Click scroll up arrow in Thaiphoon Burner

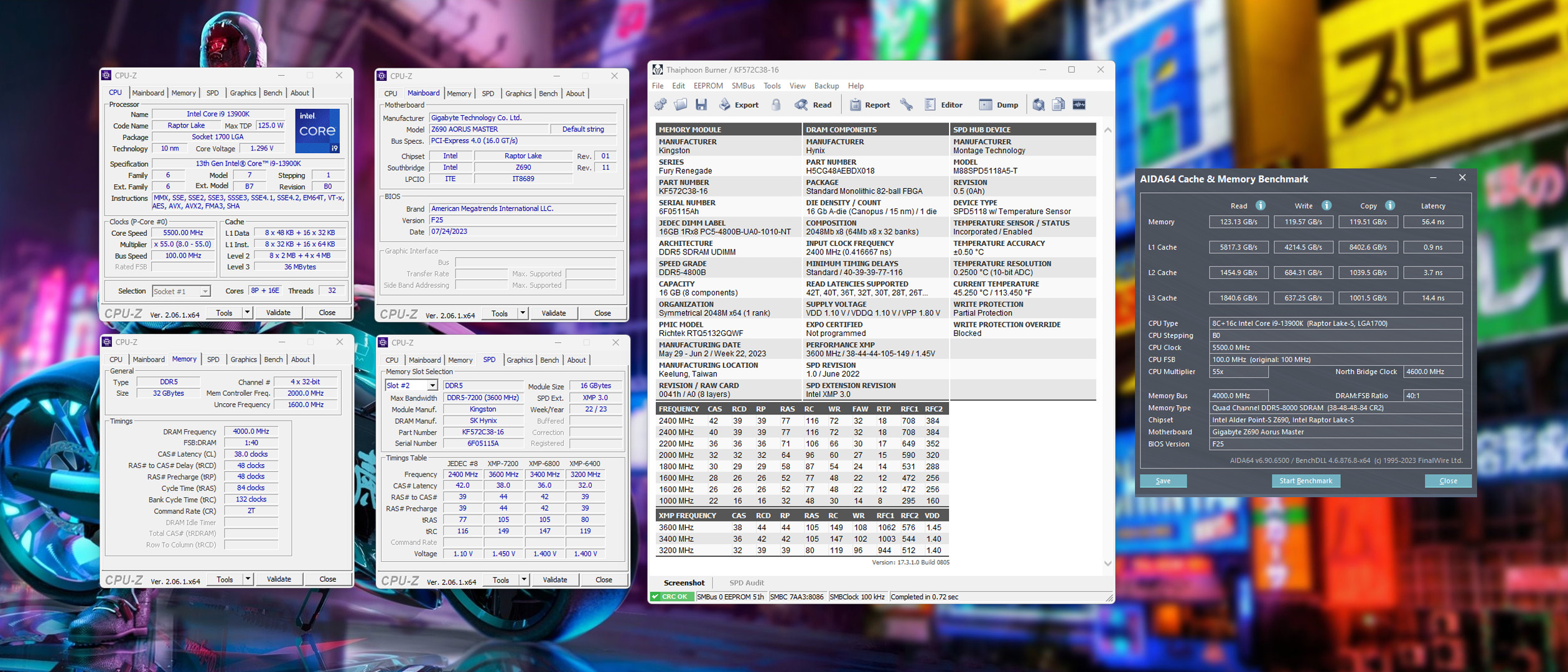pos(1107,130)
